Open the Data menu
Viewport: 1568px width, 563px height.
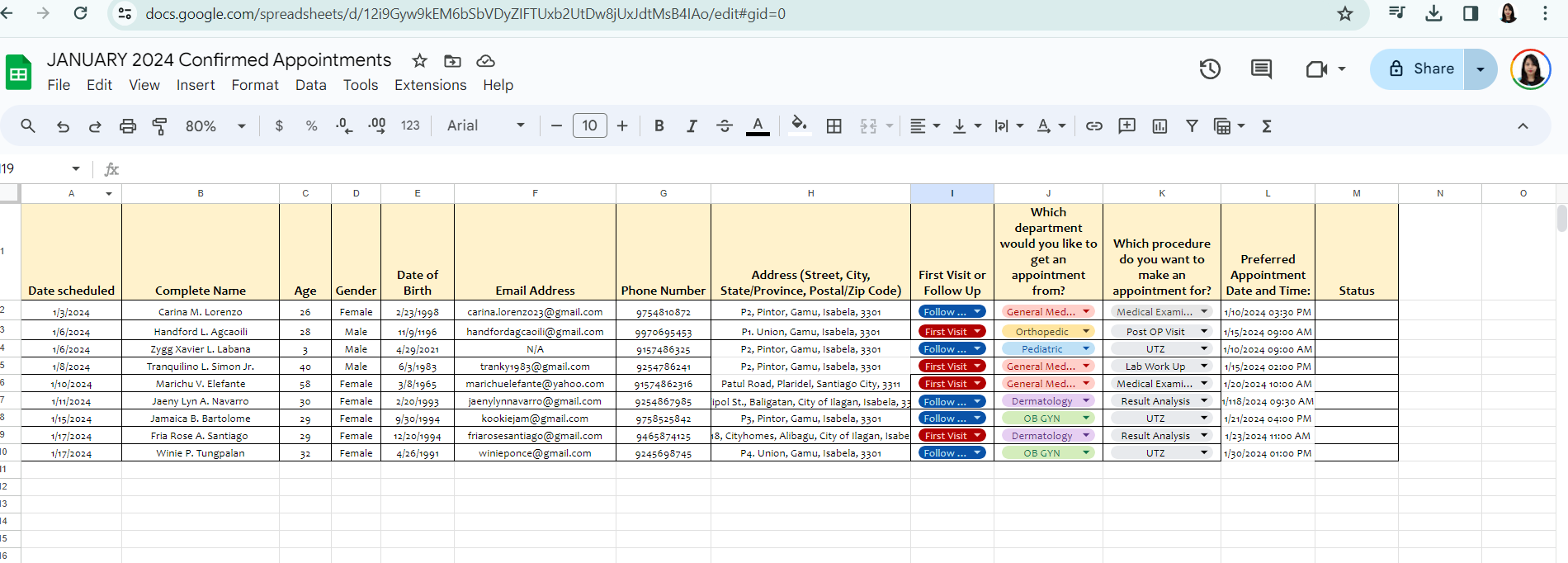(x=311, y=85)
